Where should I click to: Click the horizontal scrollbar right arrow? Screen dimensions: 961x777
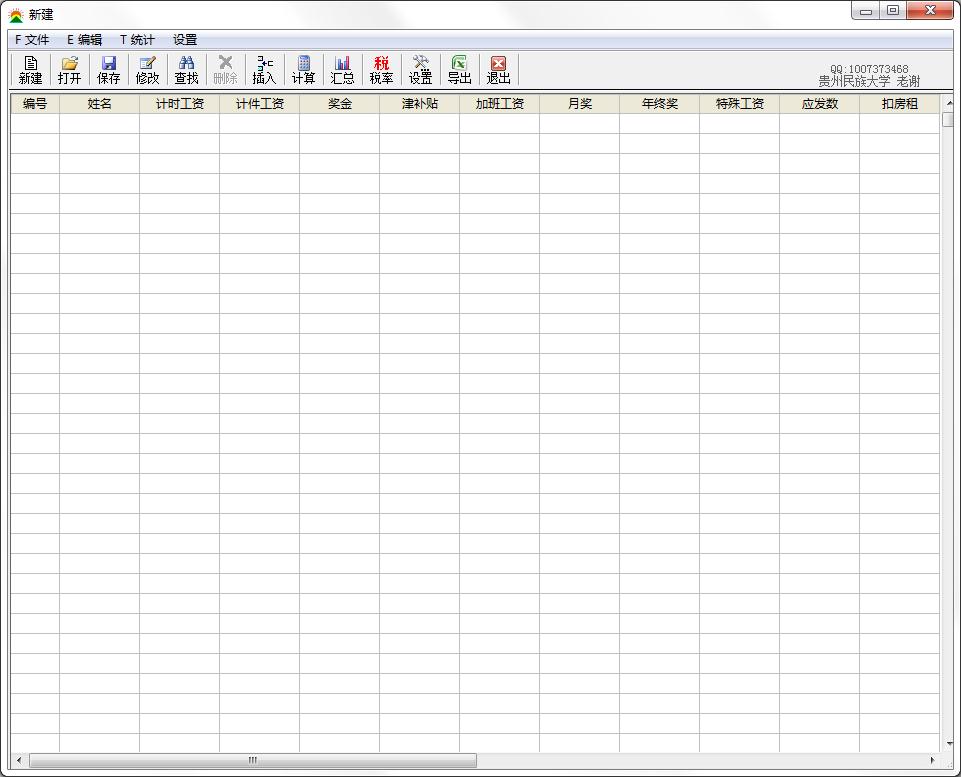coord(932,761)
